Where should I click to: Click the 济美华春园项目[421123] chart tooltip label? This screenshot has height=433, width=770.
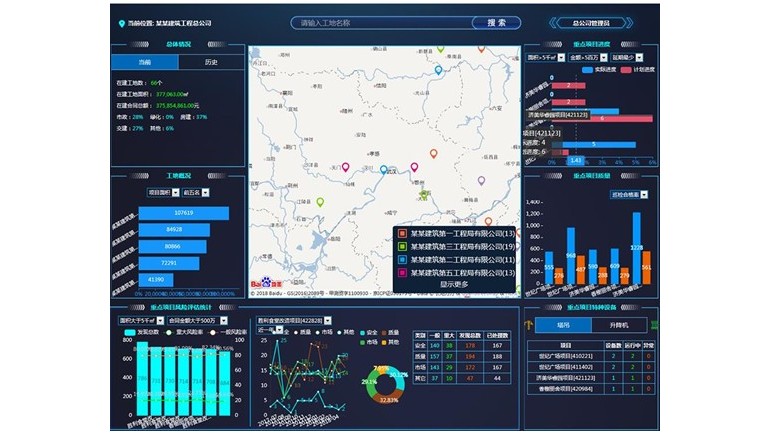coord(557,115)
